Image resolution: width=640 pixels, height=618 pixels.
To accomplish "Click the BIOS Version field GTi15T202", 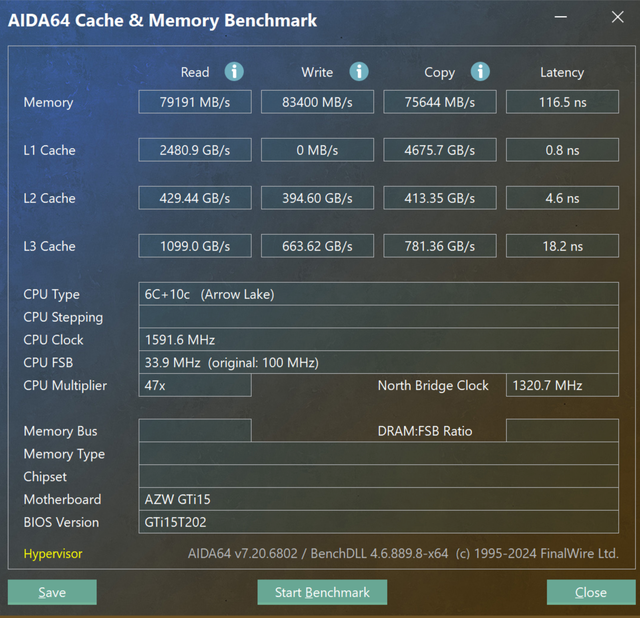I will pos(379,522).
